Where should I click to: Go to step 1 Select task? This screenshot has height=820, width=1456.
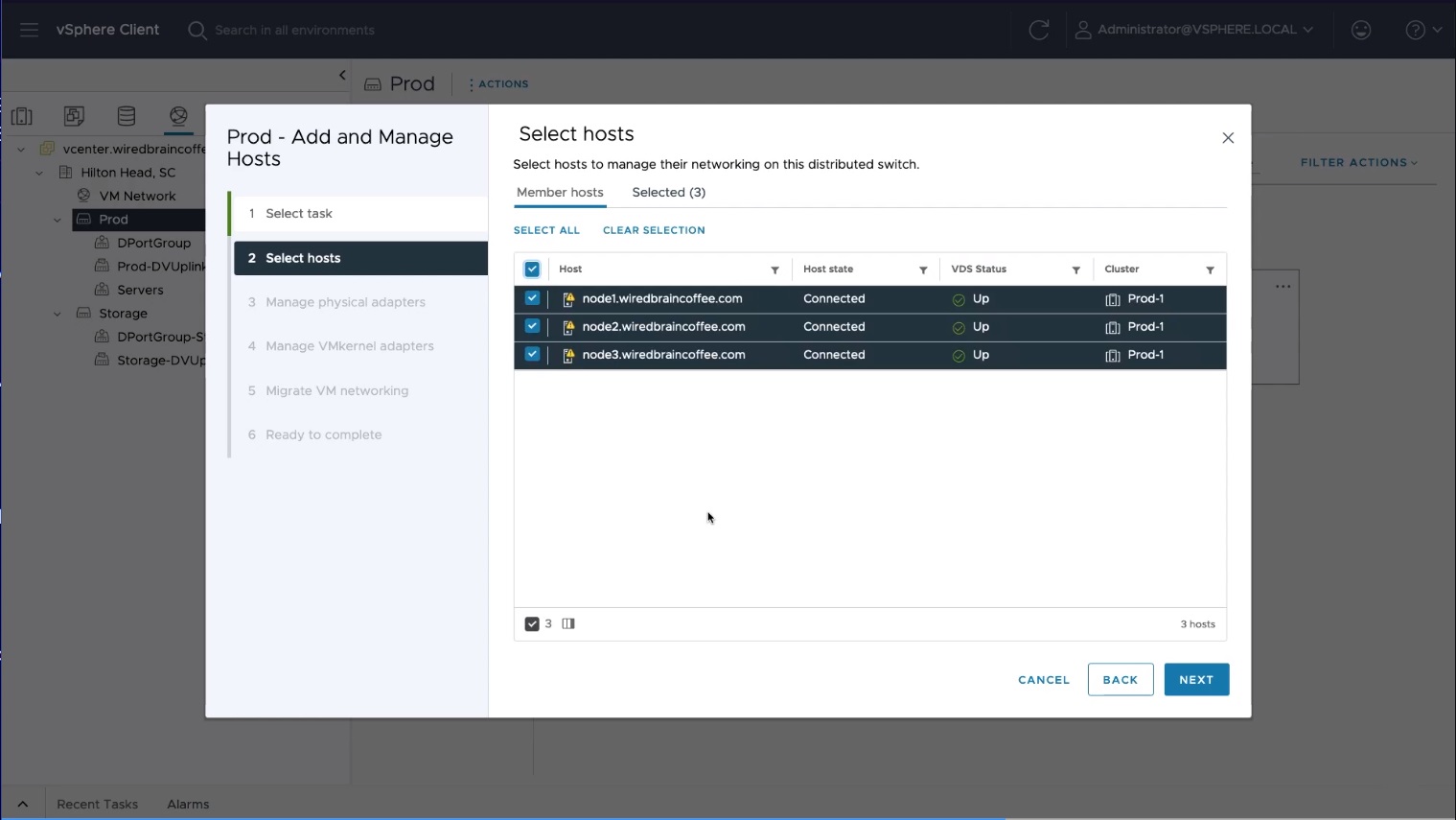298,213
